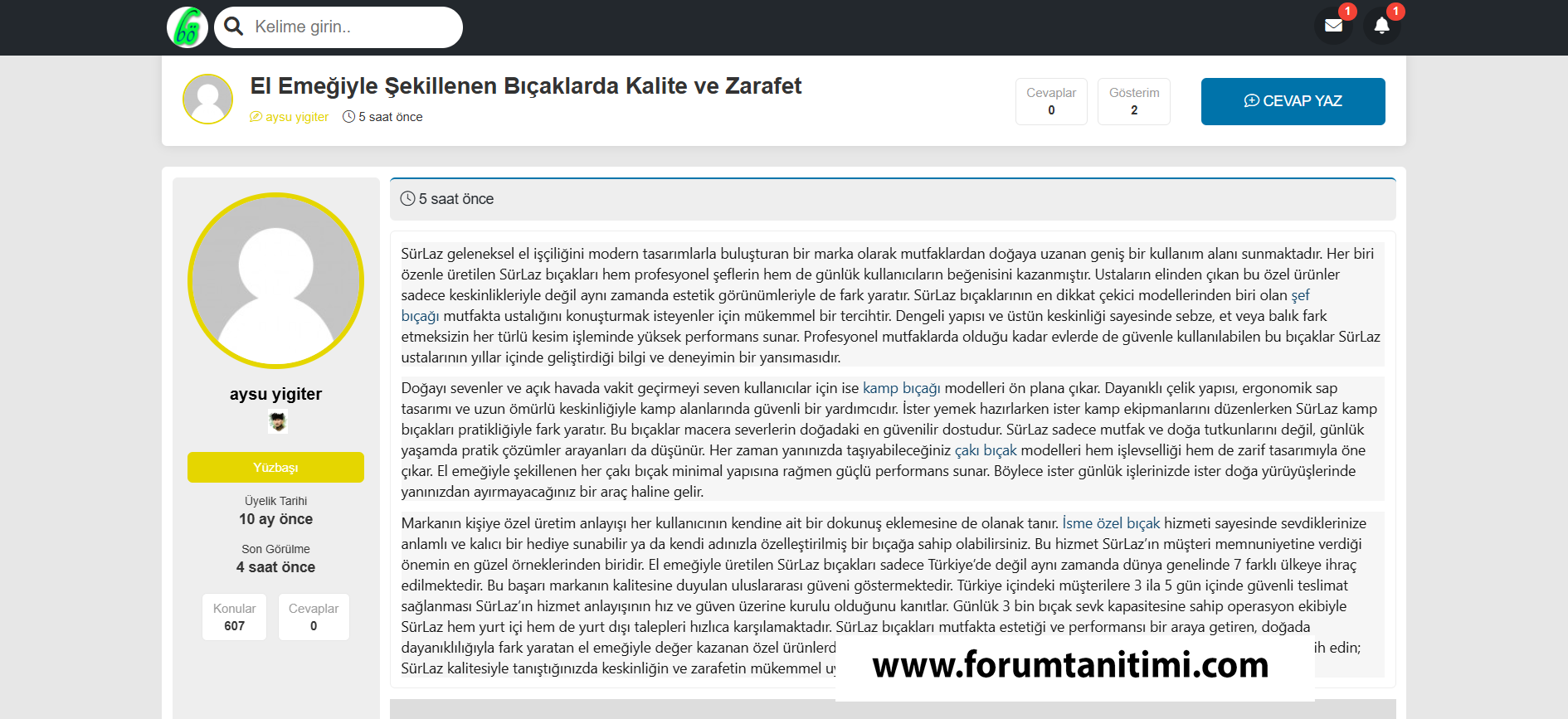
Task: Open the aysu yigiter author link
Action: coord(296,117)
